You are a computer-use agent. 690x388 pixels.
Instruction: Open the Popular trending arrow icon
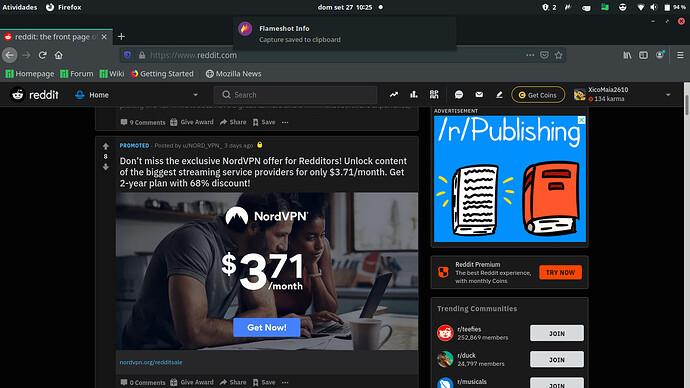coord(393,95)
